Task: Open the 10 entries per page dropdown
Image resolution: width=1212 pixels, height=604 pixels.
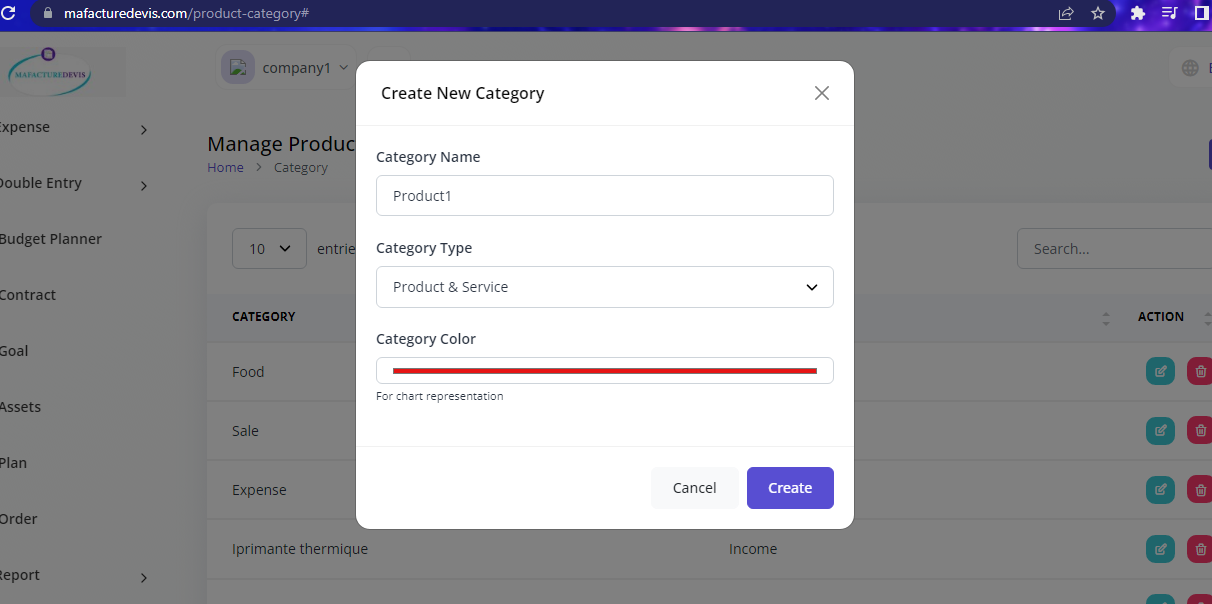Action: 269,249
